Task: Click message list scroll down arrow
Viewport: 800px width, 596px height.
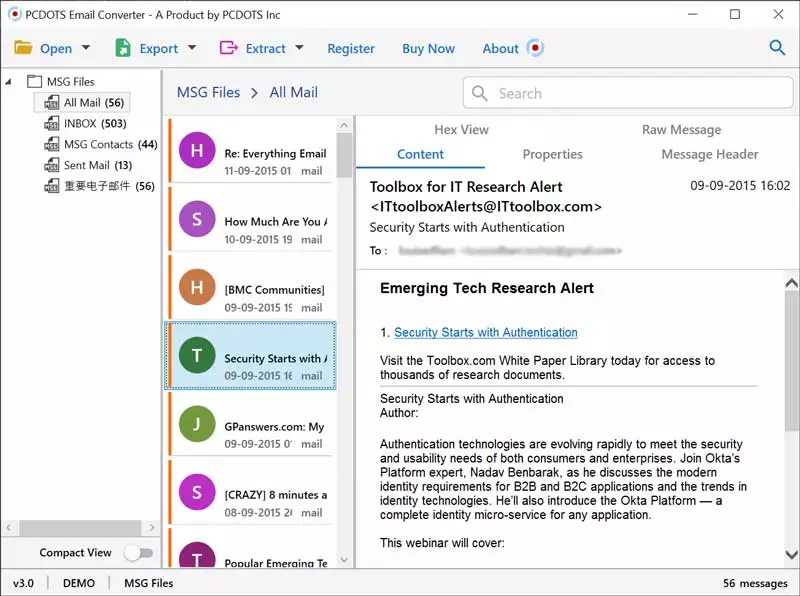Action: click(x=344, y=560)
